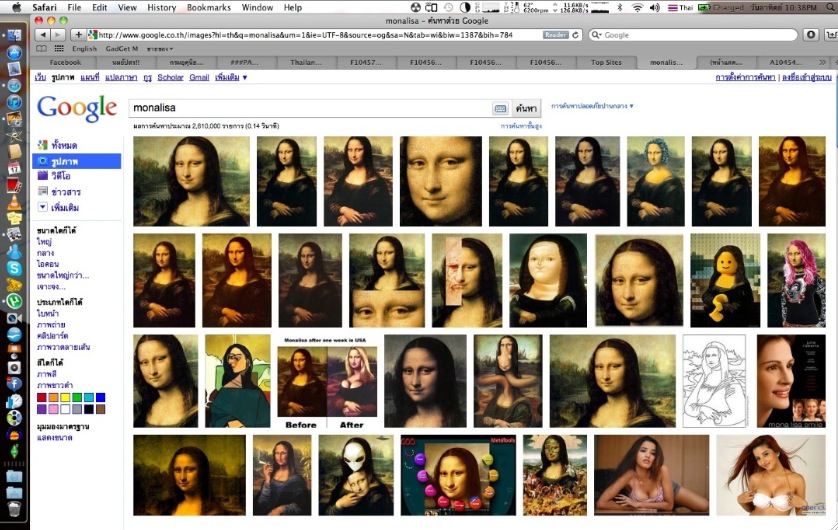Viewport: 838px width, 530px height.
Task: Open iTunes in the Dock
Action: tap(14, 102)
